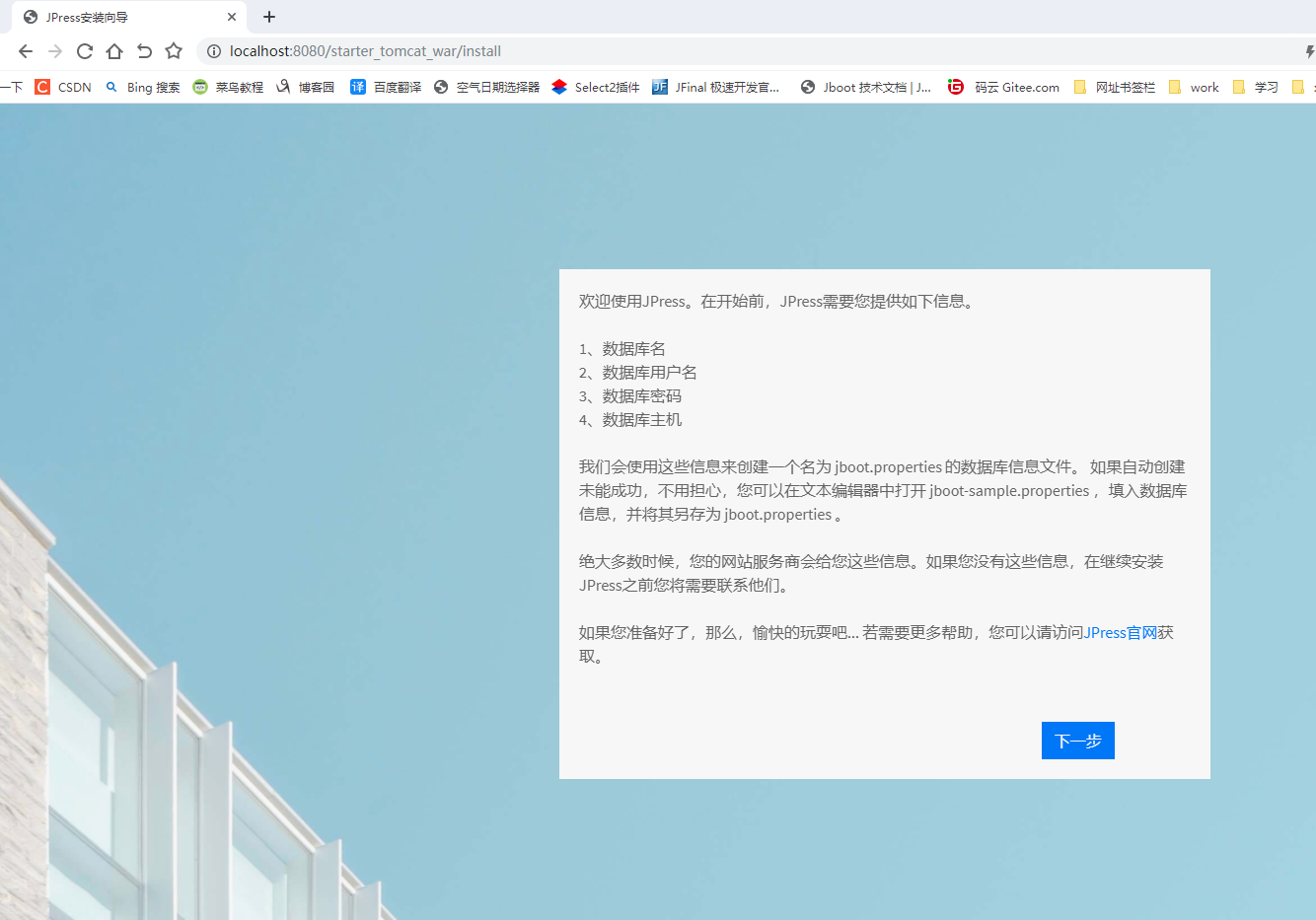Screen dimensions: 1316x920
Task: Open the 码云 Gitee.com bookmark
Action: 1003,87
